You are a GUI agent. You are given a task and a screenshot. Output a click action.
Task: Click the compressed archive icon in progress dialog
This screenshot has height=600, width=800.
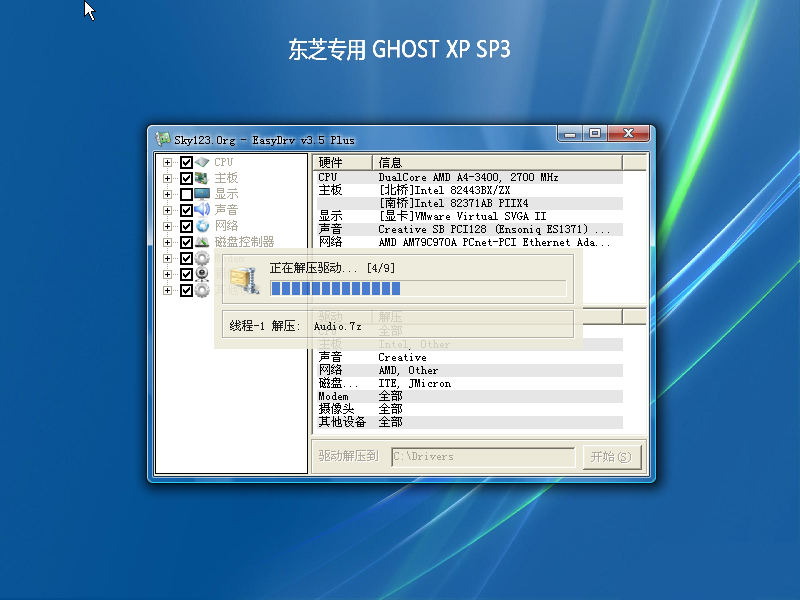(x=243, y=281)
